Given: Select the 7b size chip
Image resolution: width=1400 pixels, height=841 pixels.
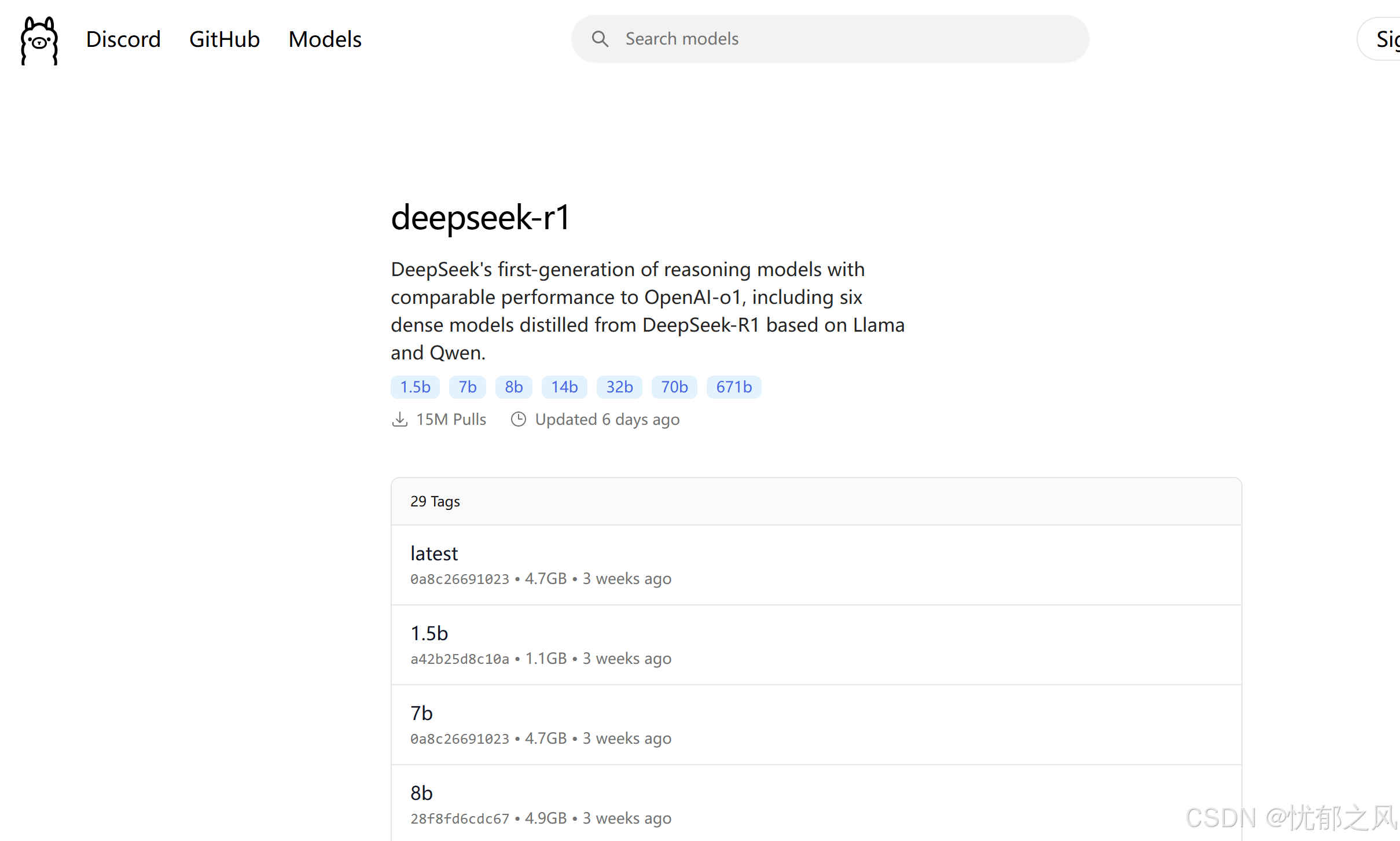Looking at the screenshot, I should pos(467,387).
